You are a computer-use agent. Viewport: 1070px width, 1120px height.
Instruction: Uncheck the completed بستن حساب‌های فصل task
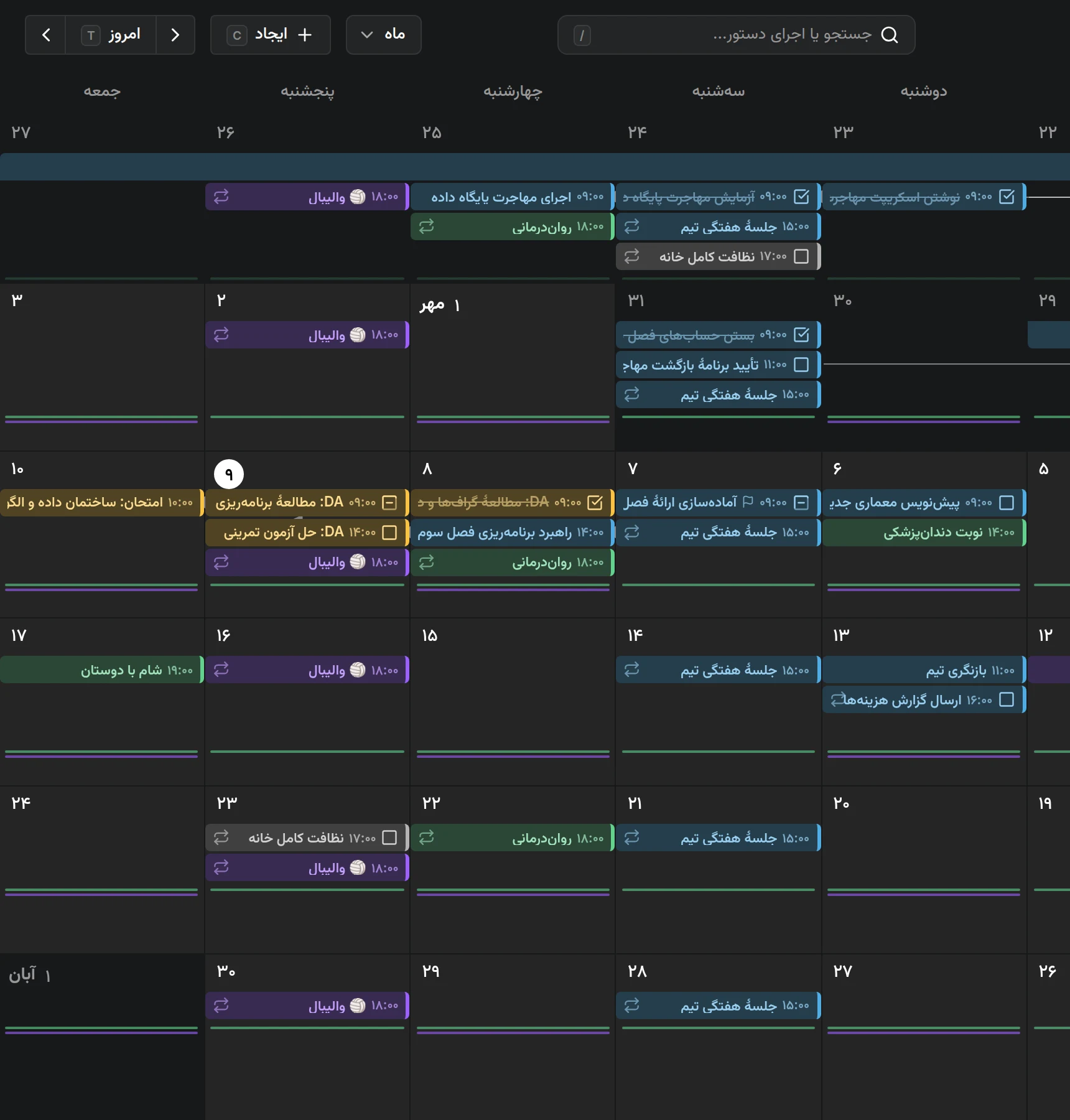point(801,335)
